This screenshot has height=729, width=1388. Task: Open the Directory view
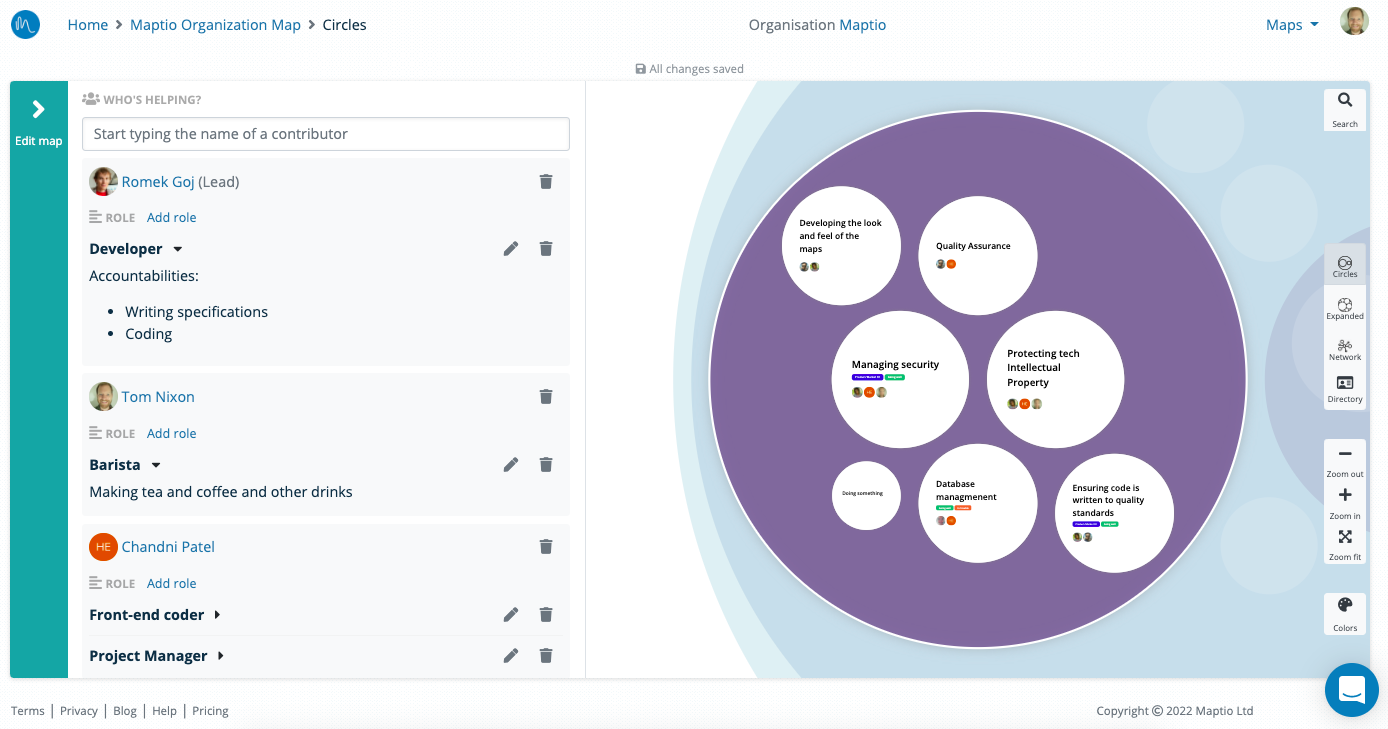pyautogui.click(x=1344, y=389)
